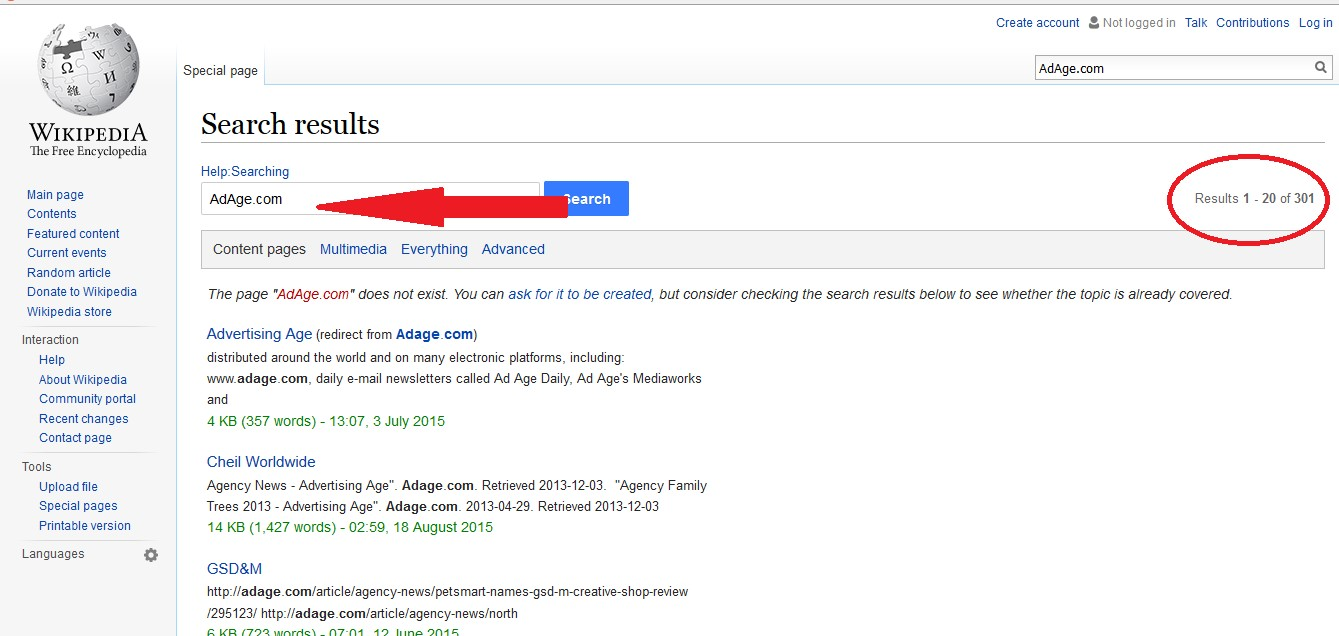Open the sidebar Help link
This screenshot has width=1339, height=636.
52,360
